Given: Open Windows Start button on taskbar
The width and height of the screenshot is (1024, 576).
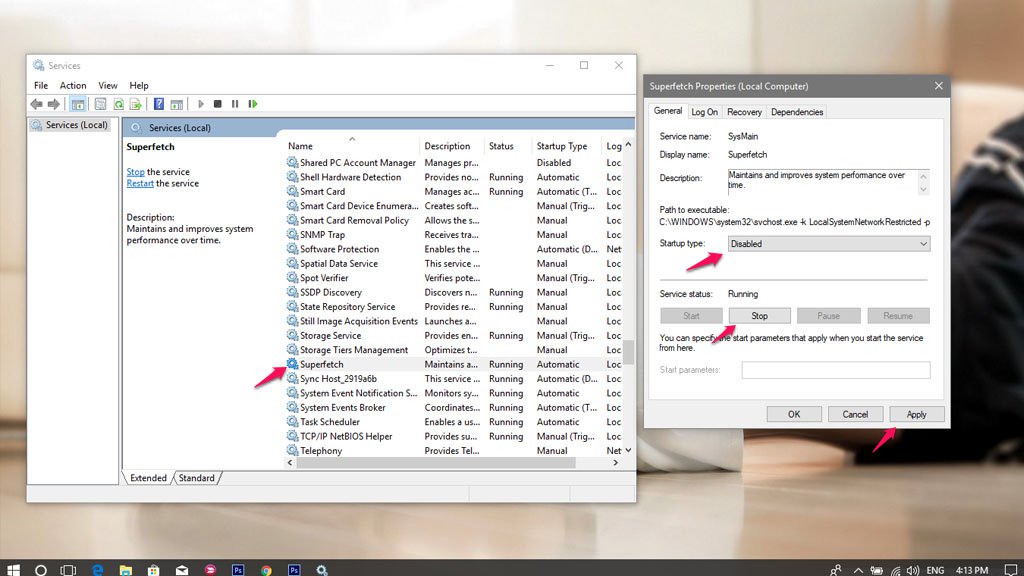Looking at the screenshot, I should tap(13, 569).
